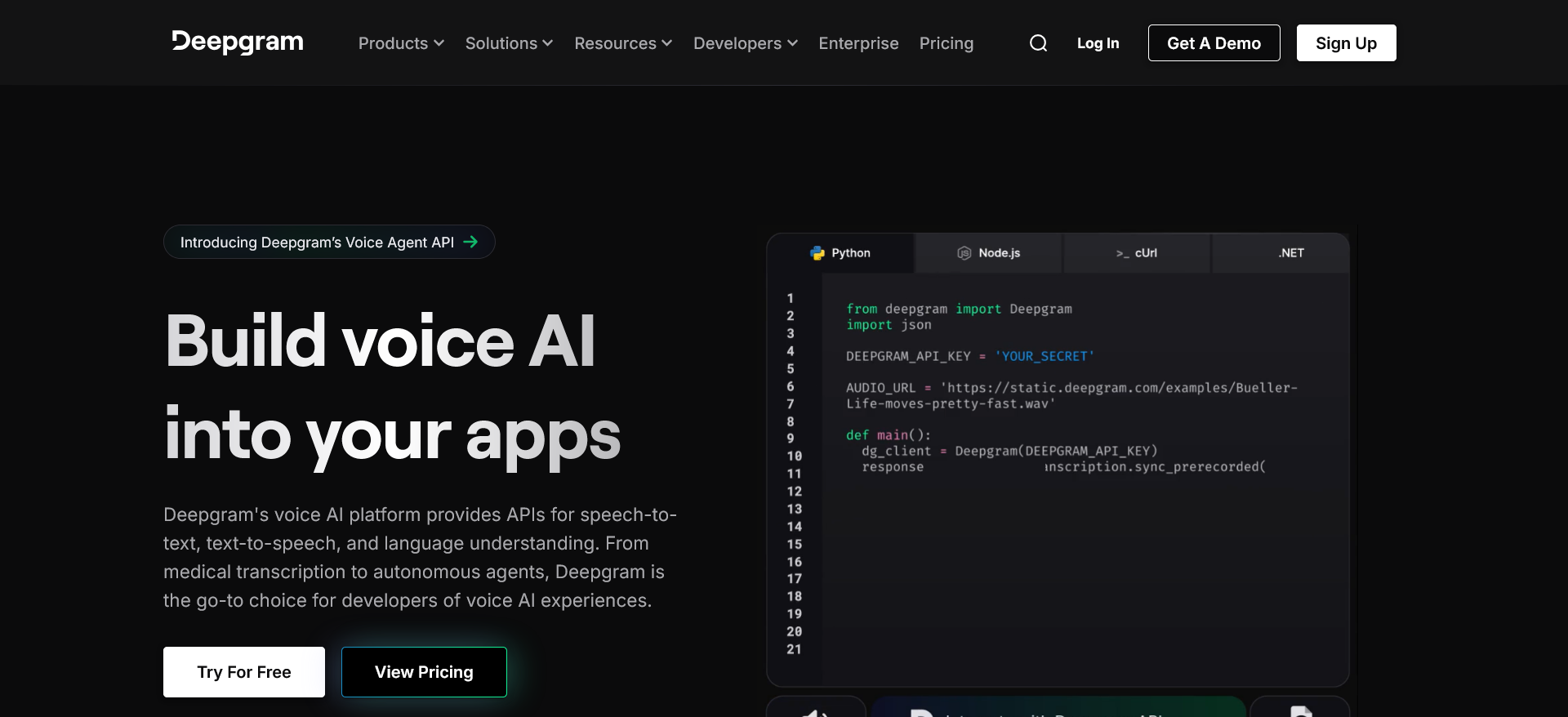1568x717 pixels.
Task: Click the Try For Free button
Action: coord(244,672)
